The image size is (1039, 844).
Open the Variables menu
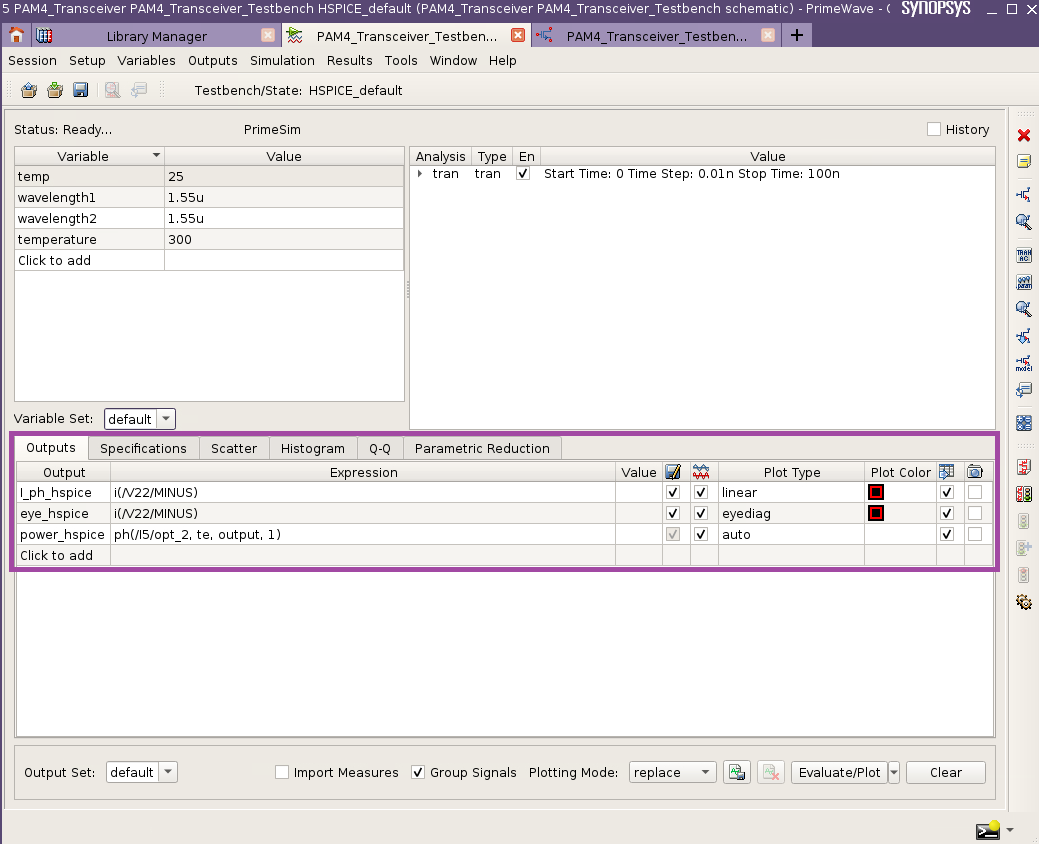pyautogui.click(x=146, y=60)
